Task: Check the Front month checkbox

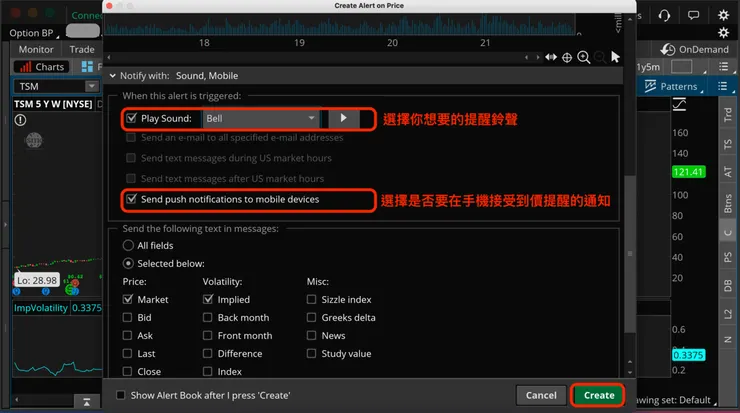Action: click(208, 335)
